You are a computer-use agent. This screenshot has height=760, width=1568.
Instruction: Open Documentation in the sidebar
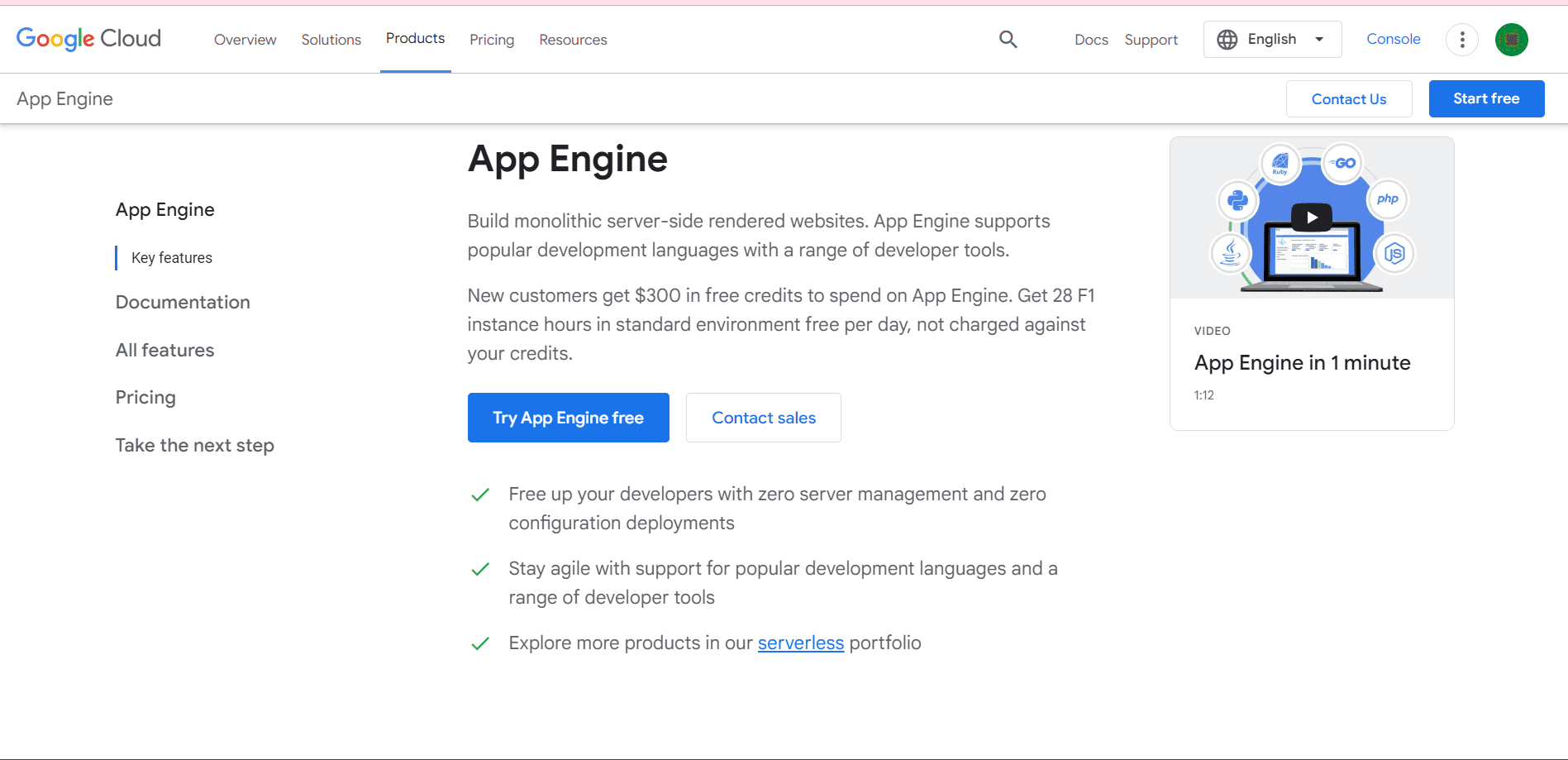point(183,302)
